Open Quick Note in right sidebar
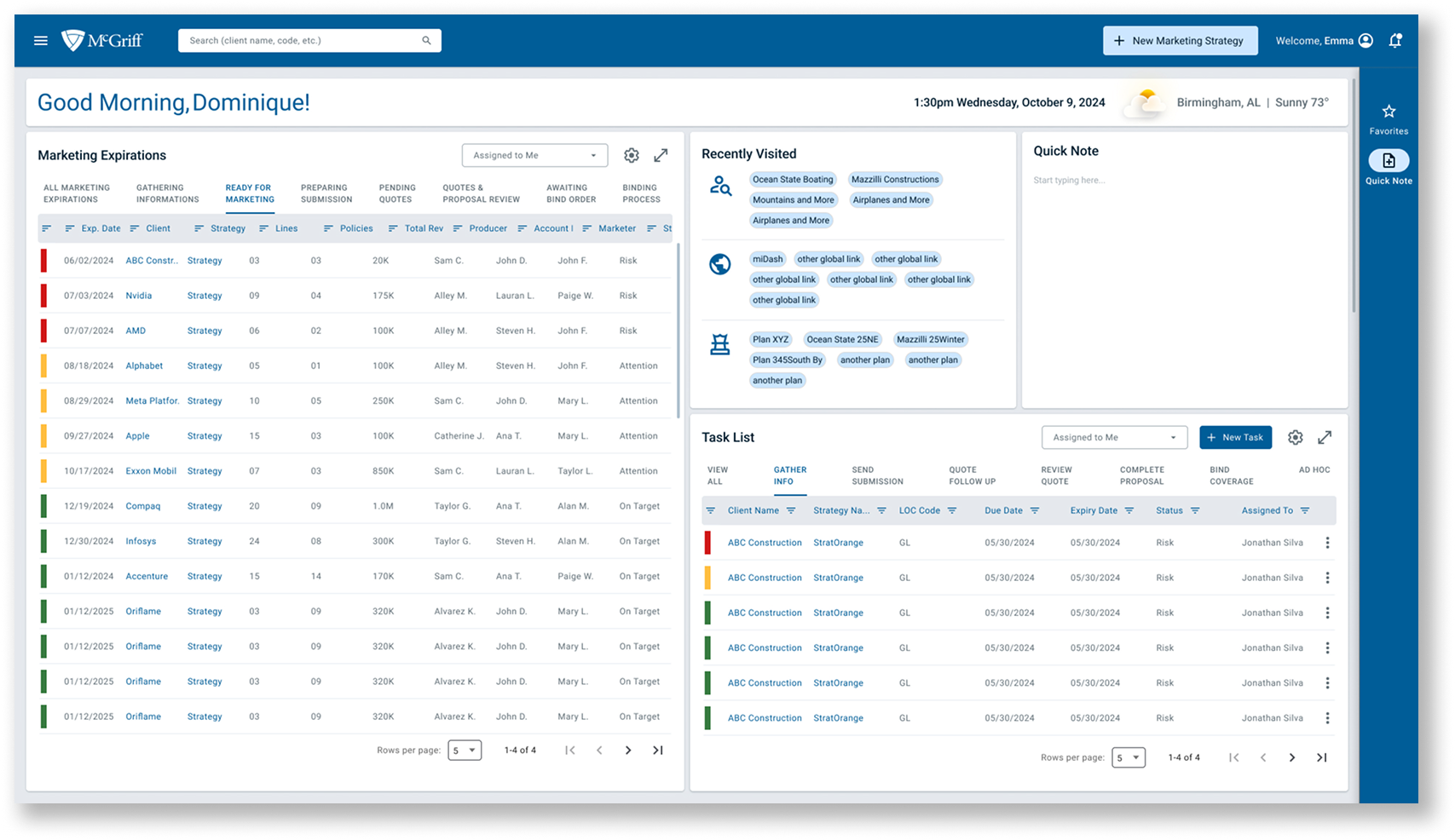The height and width of the screenshot is (840, 1455). coord(1389,167)
